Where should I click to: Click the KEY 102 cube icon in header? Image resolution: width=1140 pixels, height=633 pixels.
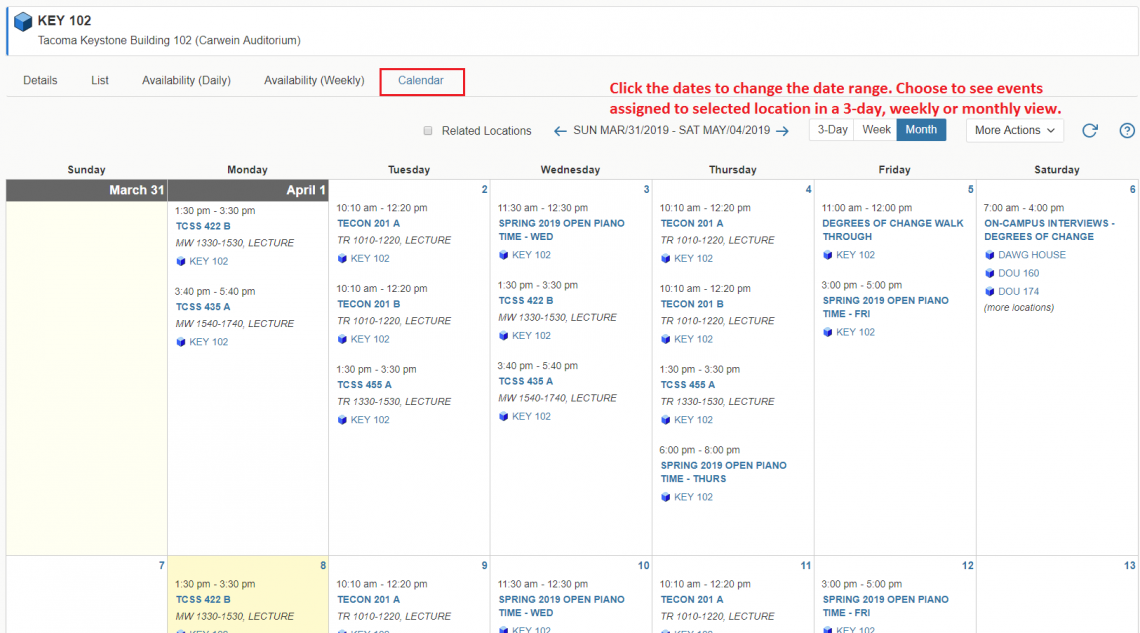click(23, 22)
